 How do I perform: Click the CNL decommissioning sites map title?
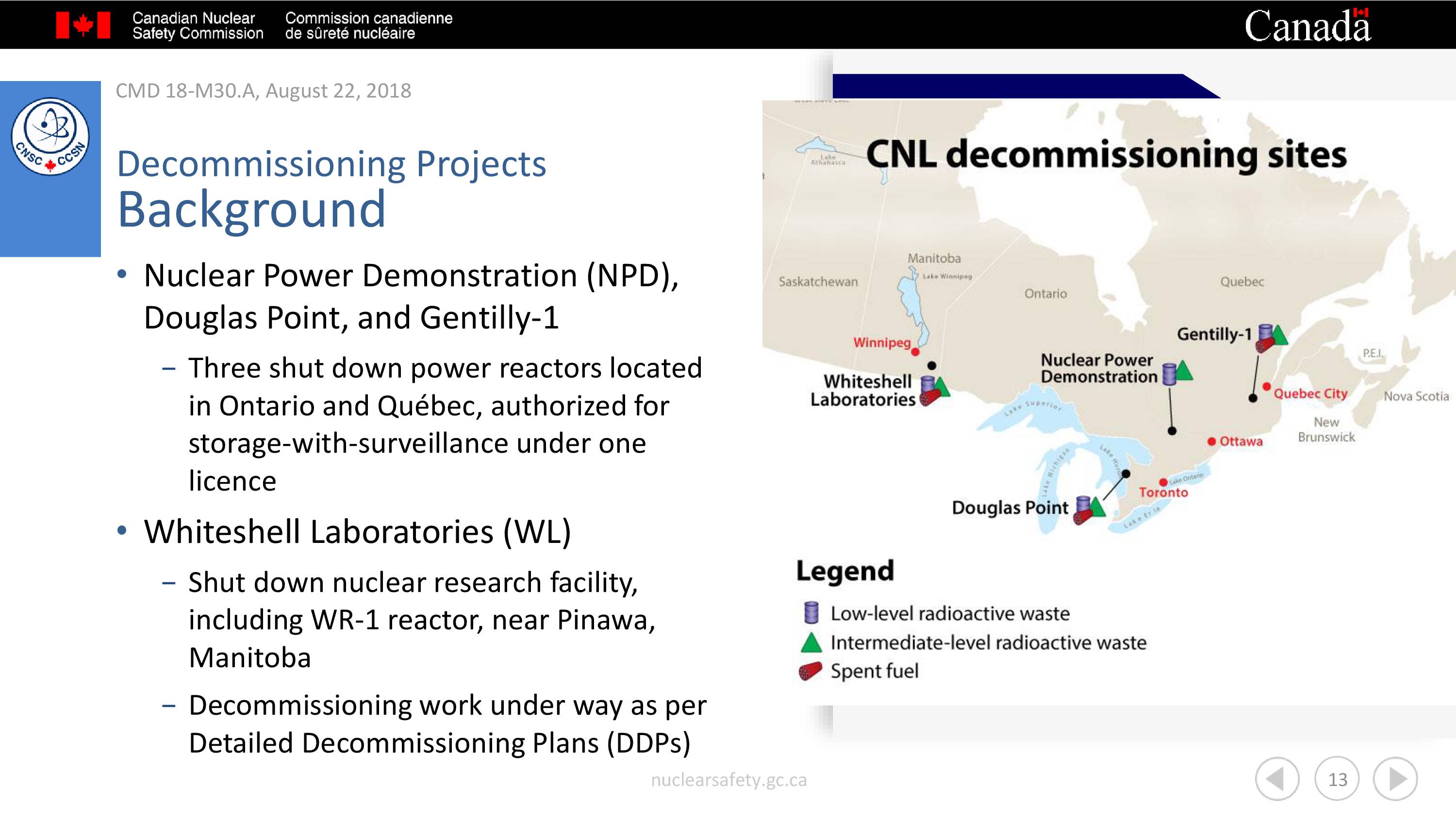tap(1106, 155)
